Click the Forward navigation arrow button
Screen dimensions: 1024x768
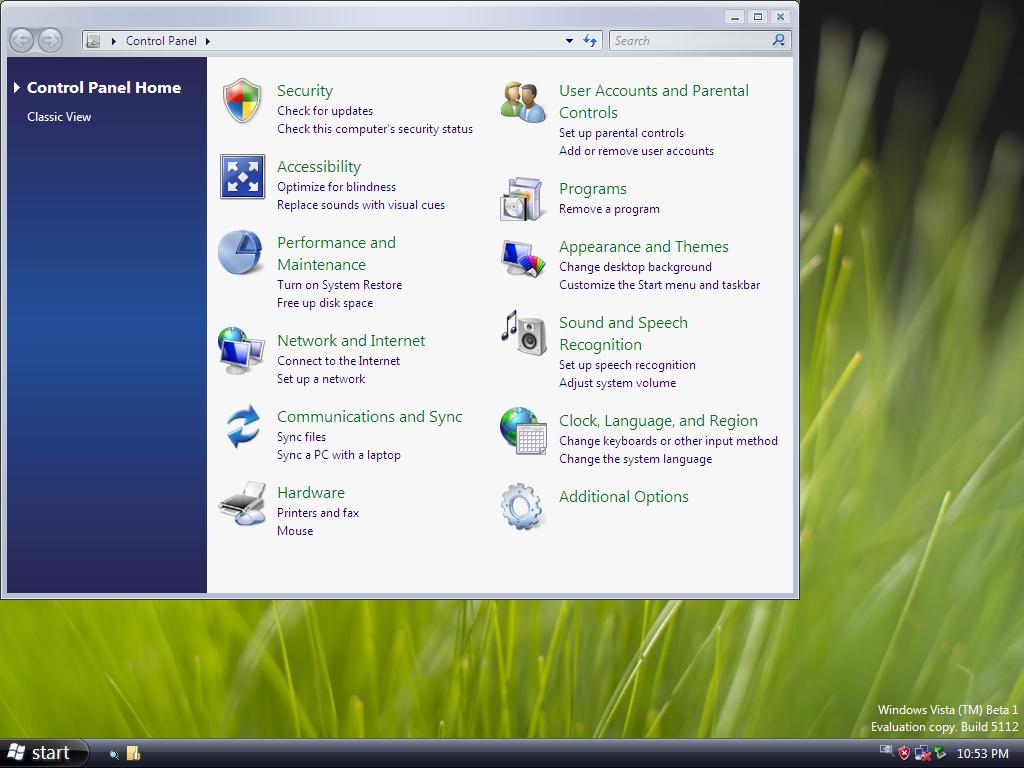[x=50, y=40]
